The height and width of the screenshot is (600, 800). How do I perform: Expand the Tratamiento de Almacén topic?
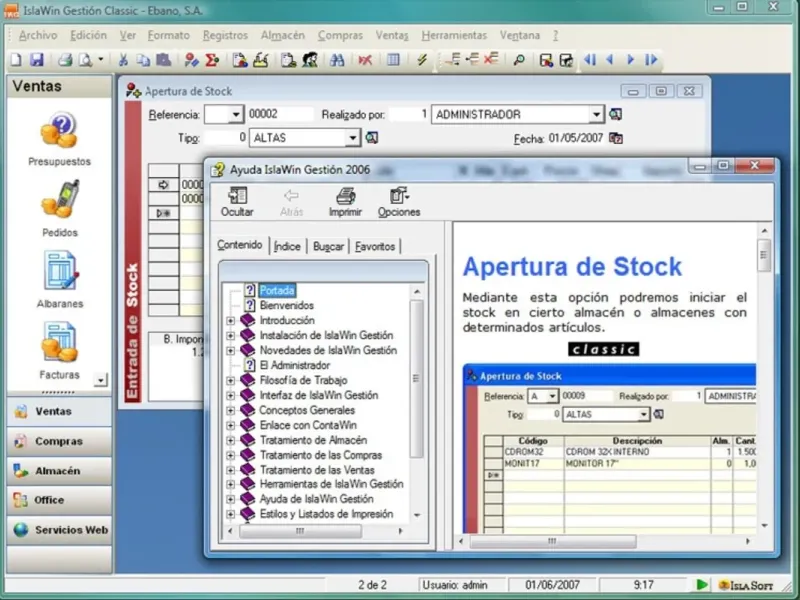pyautogui.click(x=231, y=440)
